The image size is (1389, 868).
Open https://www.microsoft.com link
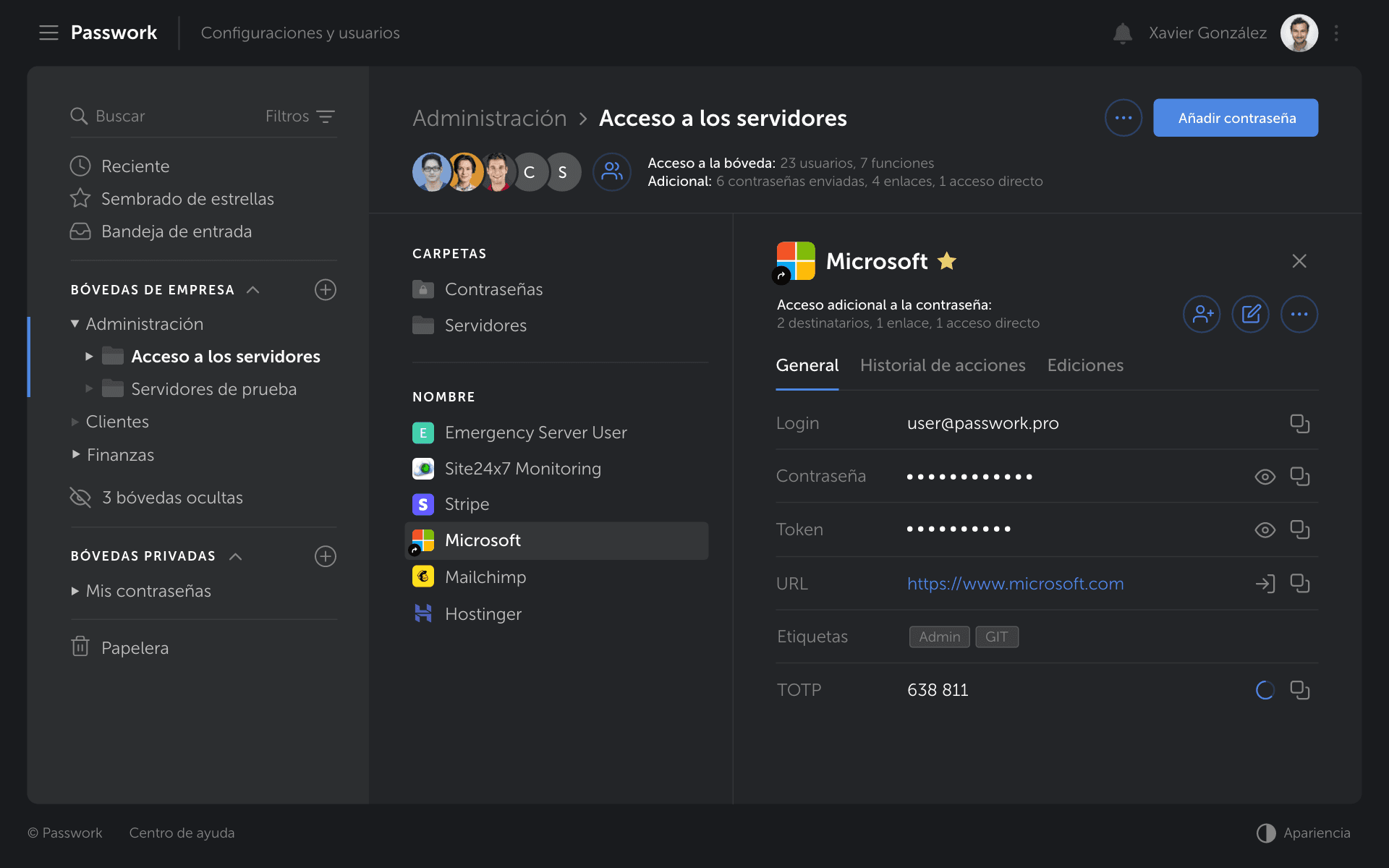point(1016,584)
